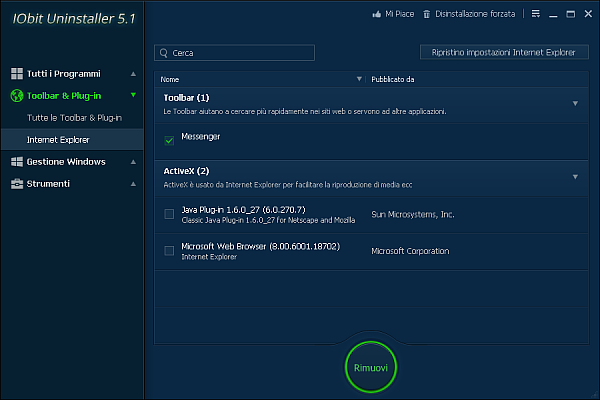This screenshot has height=400, width=600.
Task: Click the green Rimuovi button
Action: tap(371, 367)
